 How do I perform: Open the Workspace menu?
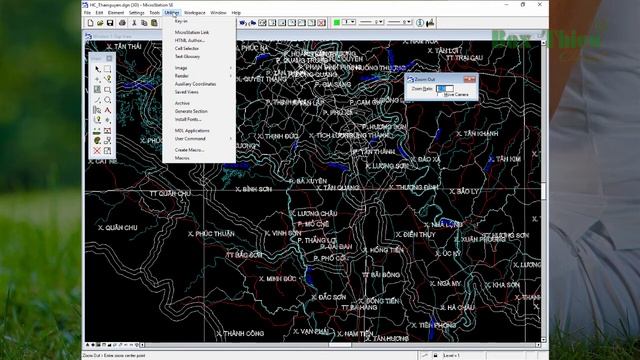coord(195,13)
